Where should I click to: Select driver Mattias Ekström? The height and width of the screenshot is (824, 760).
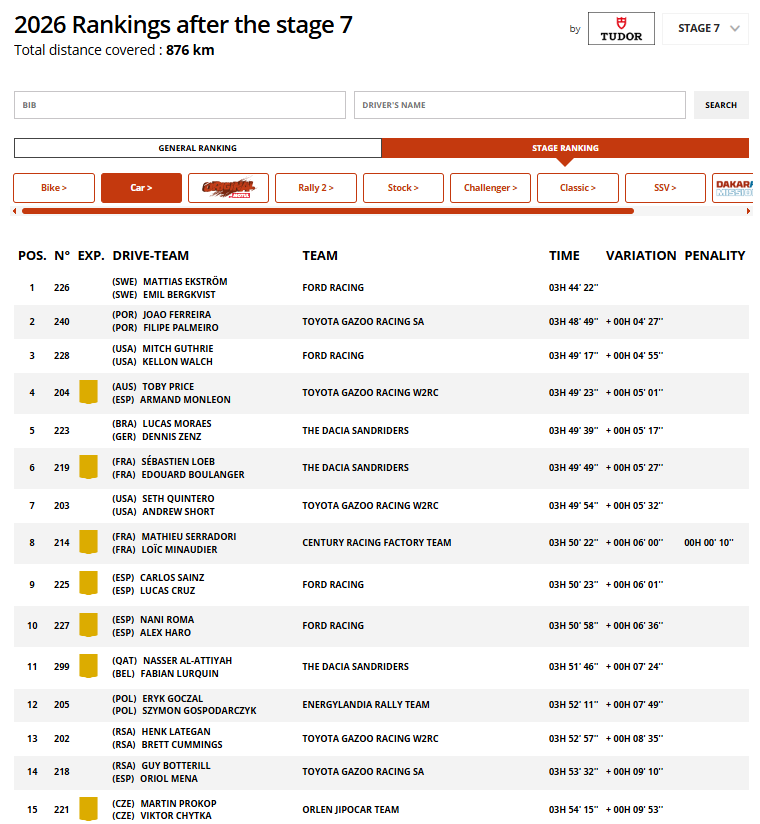(185, 282)
